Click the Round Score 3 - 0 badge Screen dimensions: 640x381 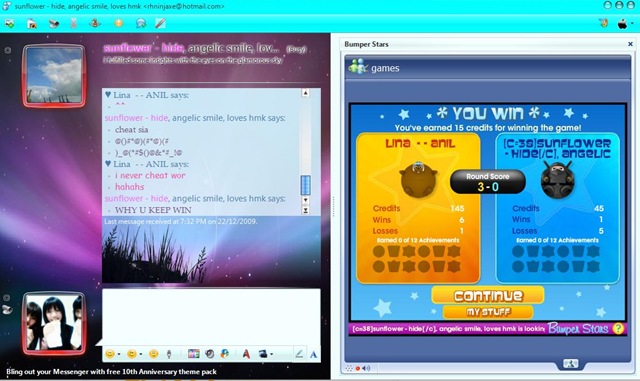[x=488, y=182]
